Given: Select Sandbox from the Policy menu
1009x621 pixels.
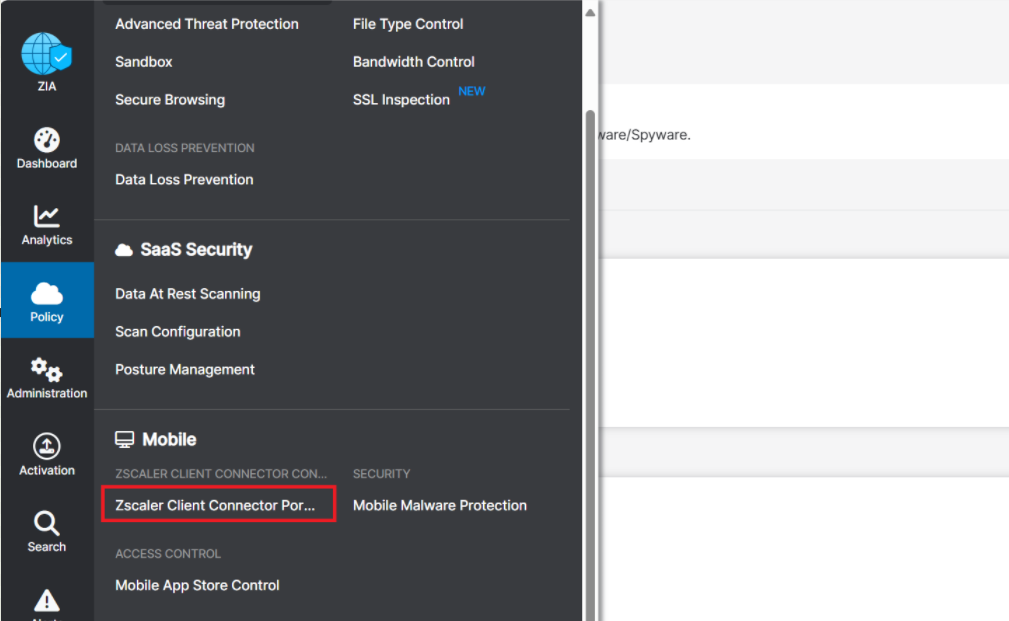Looking at the screenshot, I should pos(143,61).
